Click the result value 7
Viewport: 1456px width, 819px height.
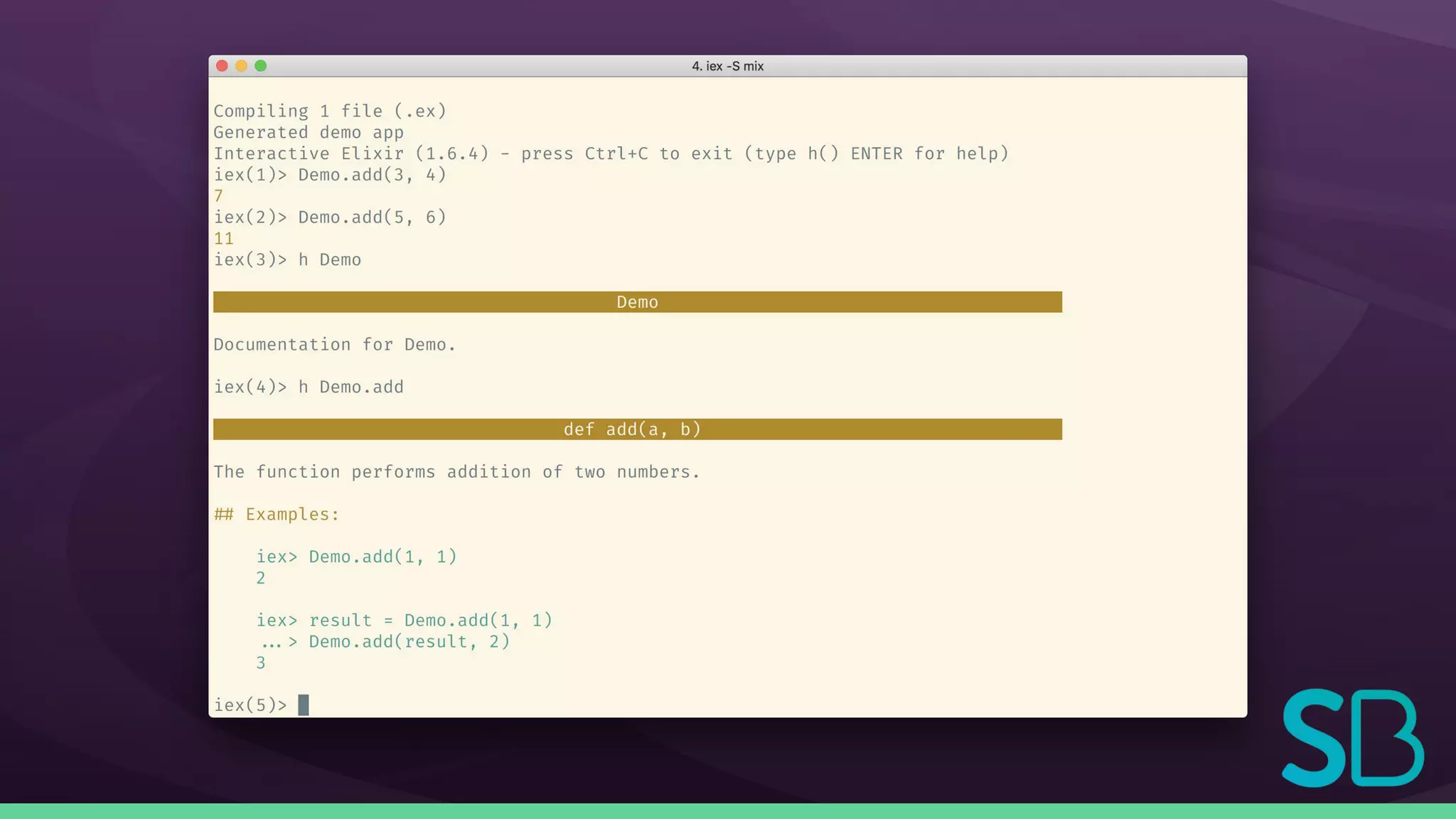219,196
